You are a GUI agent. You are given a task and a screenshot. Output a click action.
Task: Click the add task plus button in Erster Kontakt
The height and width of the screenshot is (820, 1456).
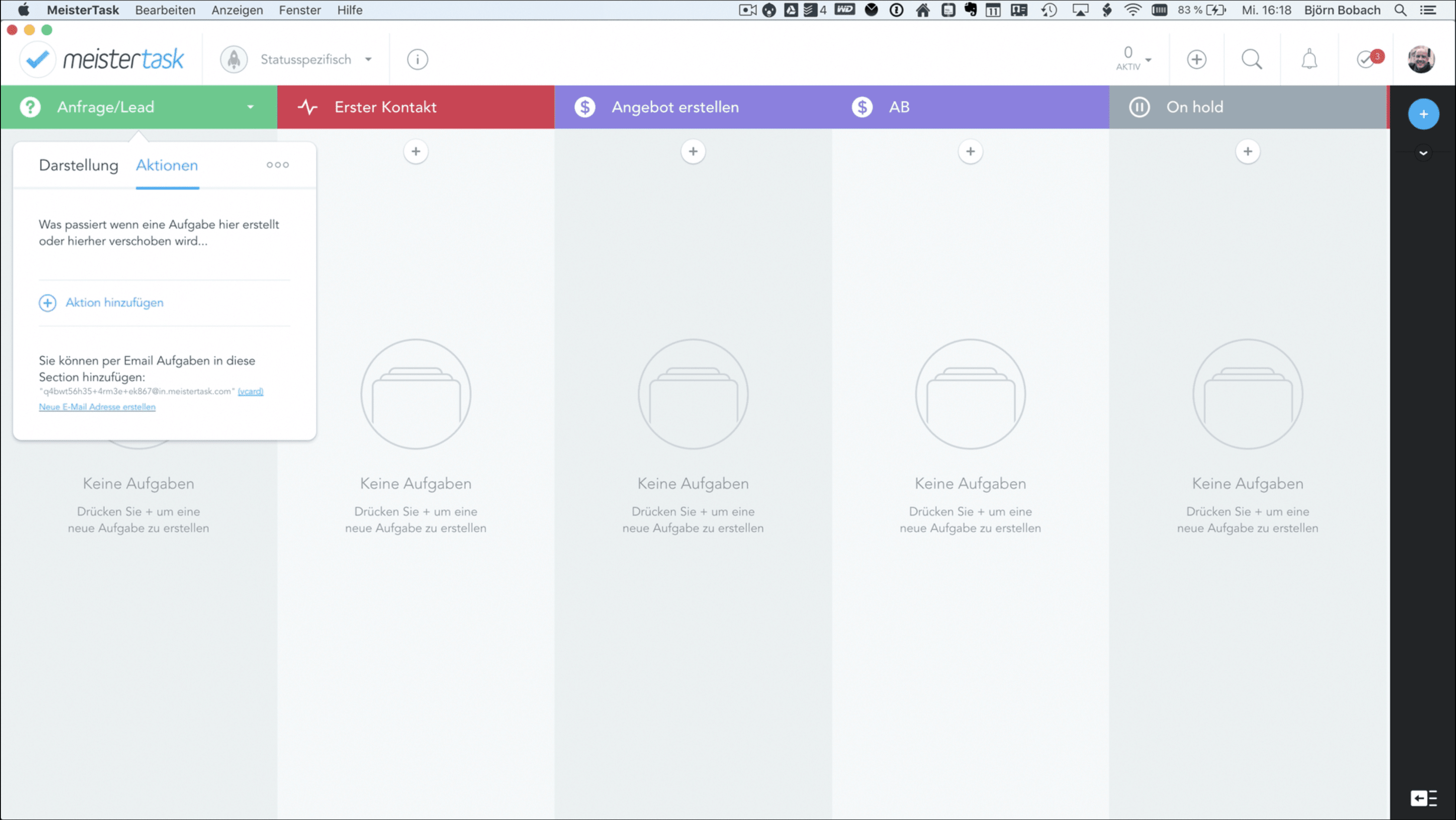click(416, 150)
